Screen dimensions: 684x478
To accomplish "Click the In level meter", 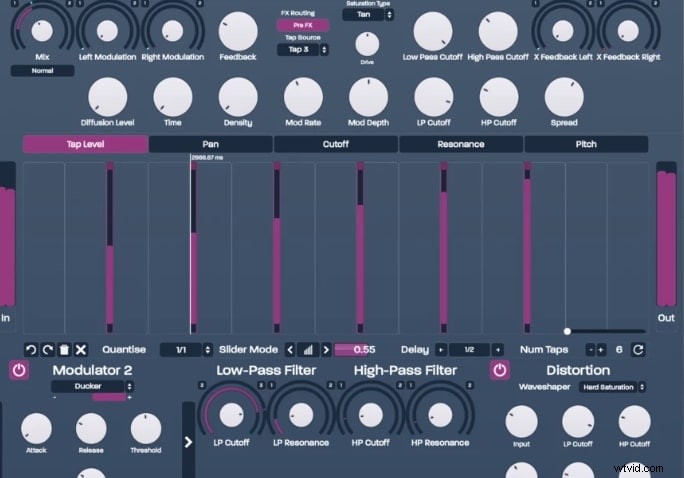I will click(8, 234).
